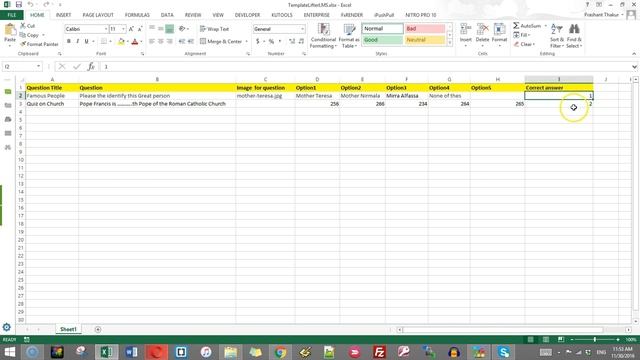Viewport: 640px width, 360px height.
Task: Click the Format cells icon
Action: pyautogui.click(x=499, y=30)
